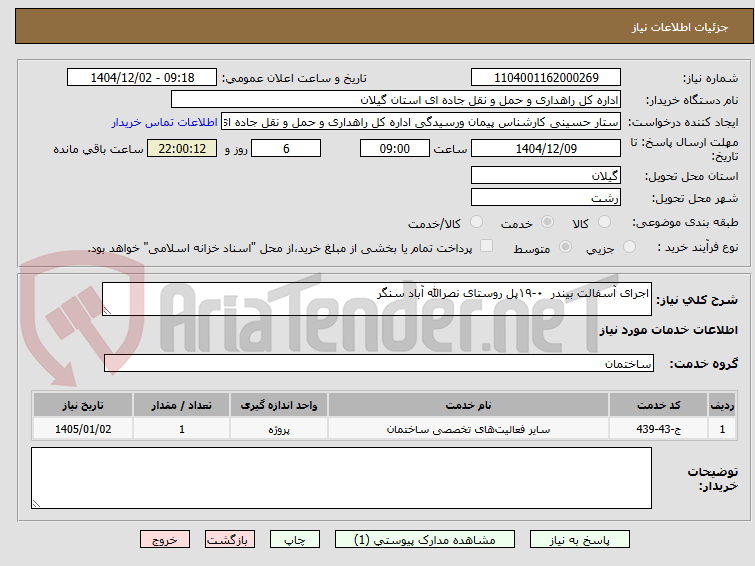Image resolution: width=755 pixels, height=566 pixels.
Task: Click cell سایر فعالیت‌های تخصصی ساختمان
Action: pos(469,429)
